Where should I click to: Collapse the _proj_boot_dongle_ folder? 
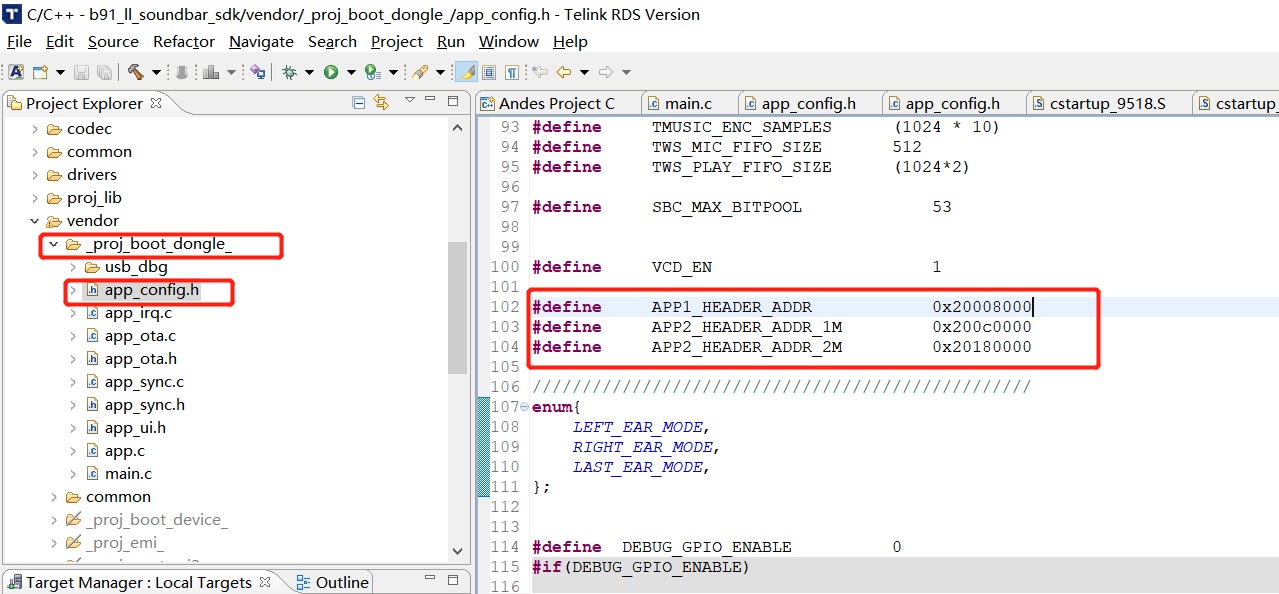coord(53,245)
